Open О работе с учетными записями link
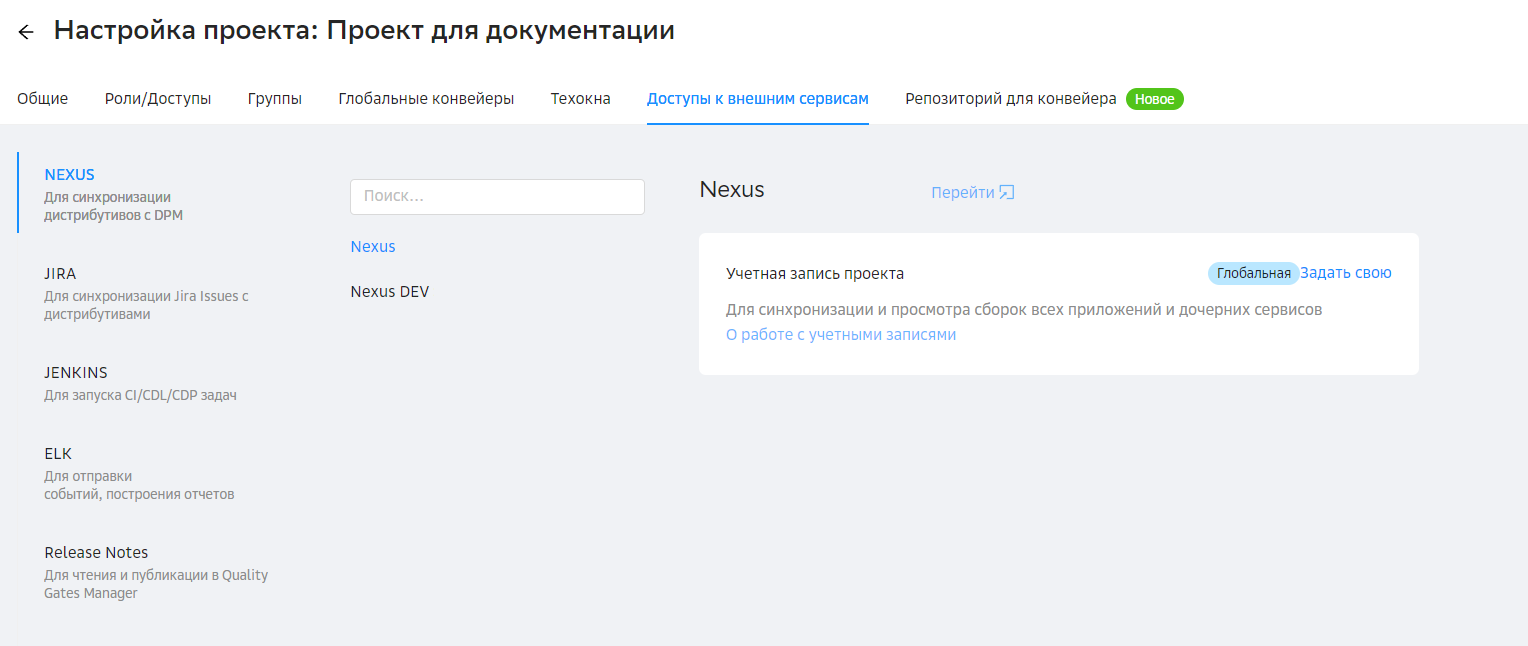 tap(840, 335)
